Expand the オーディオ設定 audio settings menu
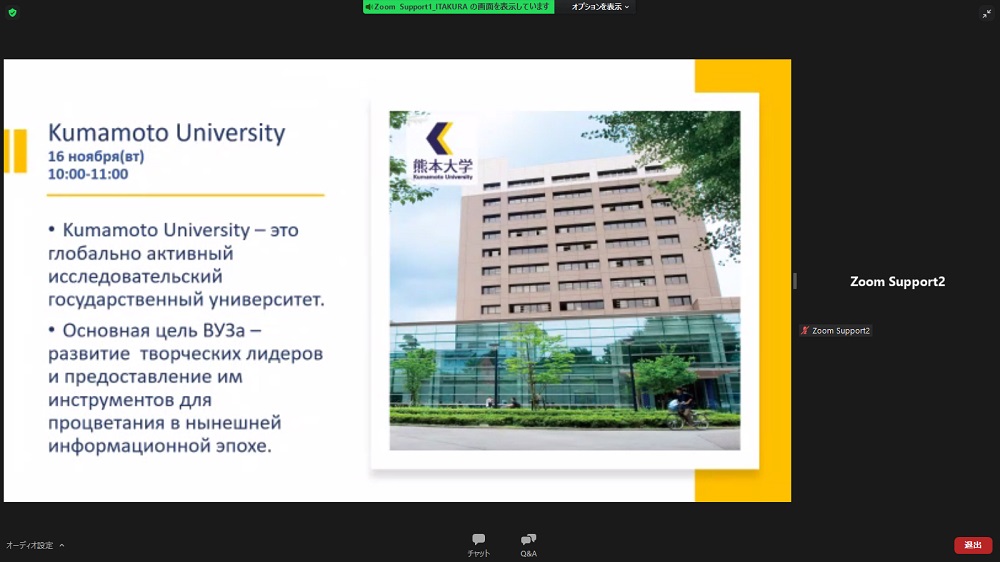 pos(35,545)
